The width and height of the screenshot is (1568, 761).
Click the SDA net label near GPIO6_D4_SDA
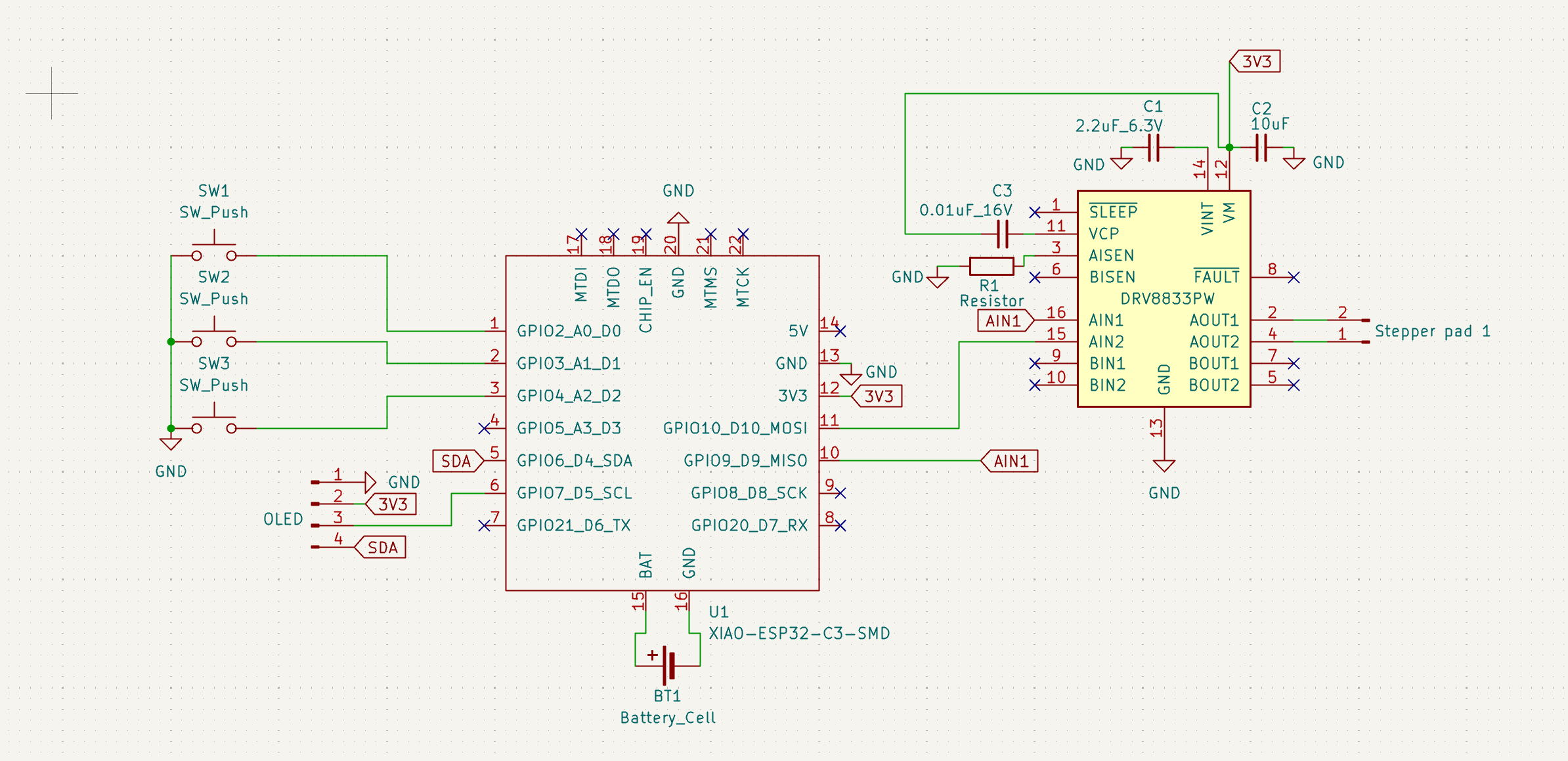456,460
